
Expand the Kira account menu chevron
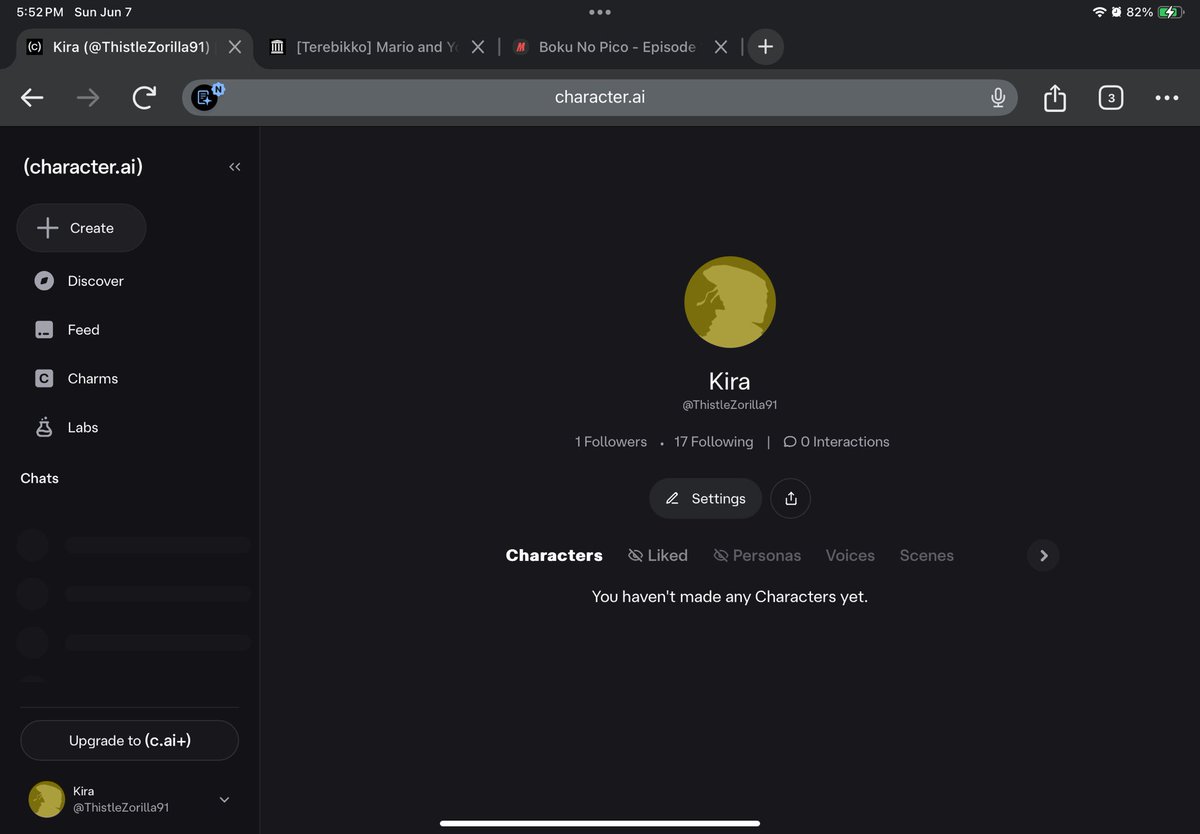coord(224,800)
